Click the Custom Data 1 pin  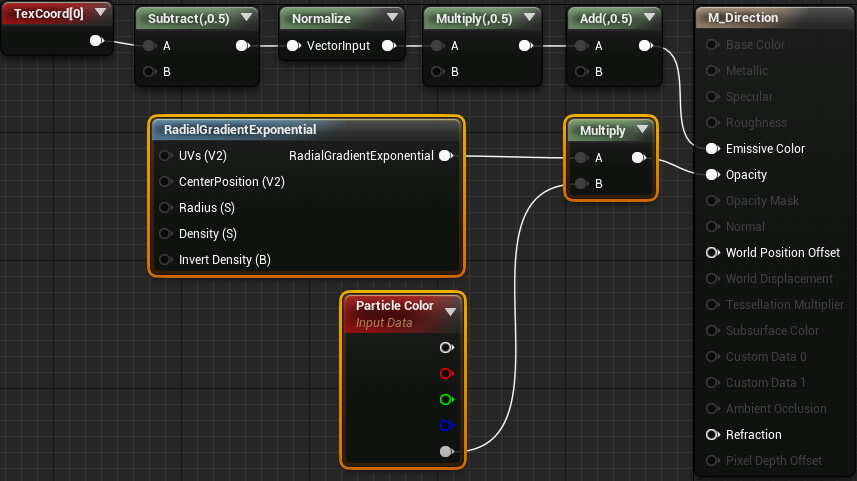coord(712,383)
